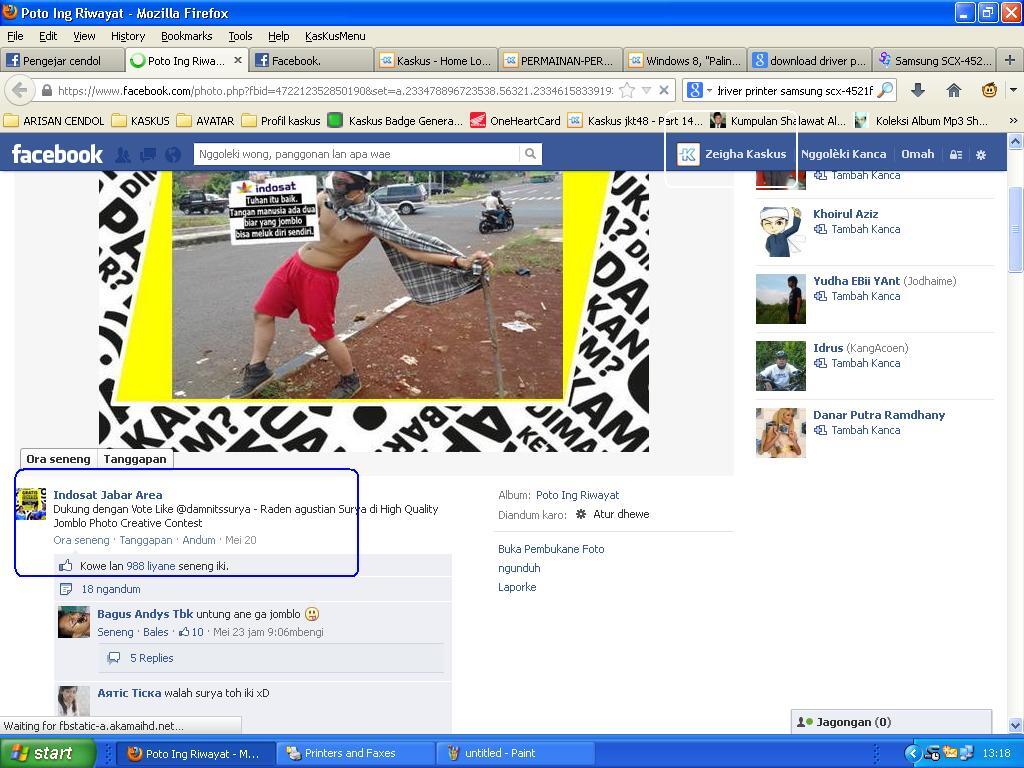Viewport: 1024px width, 768px height.
Task: Open Indosat Jabar Area profile link
Action: pos(108,494)
